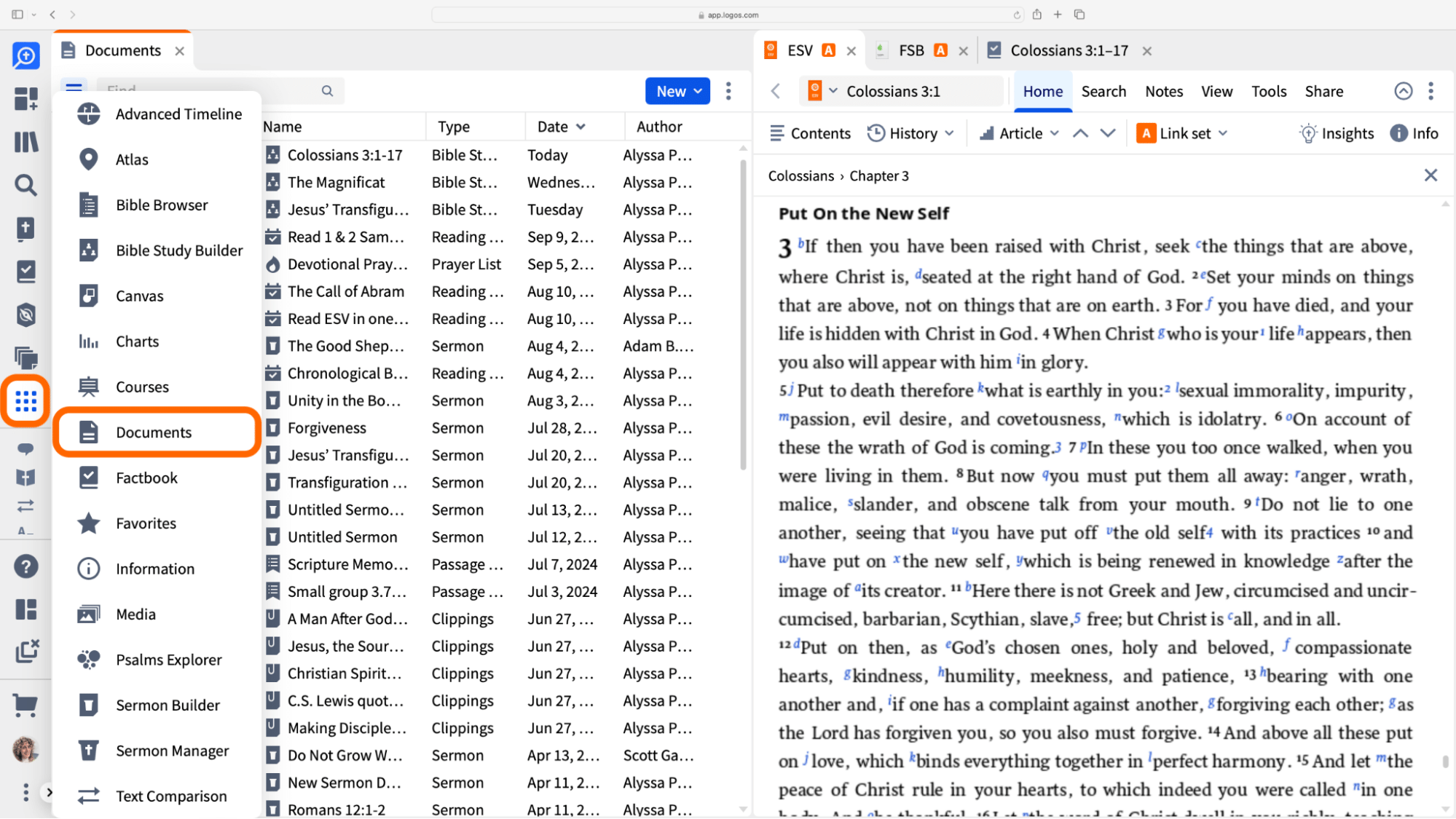The image size is (1456, 819).
Task: Switch to the Colossians 3:1–17 tab
Action: tap(1069, 50)
